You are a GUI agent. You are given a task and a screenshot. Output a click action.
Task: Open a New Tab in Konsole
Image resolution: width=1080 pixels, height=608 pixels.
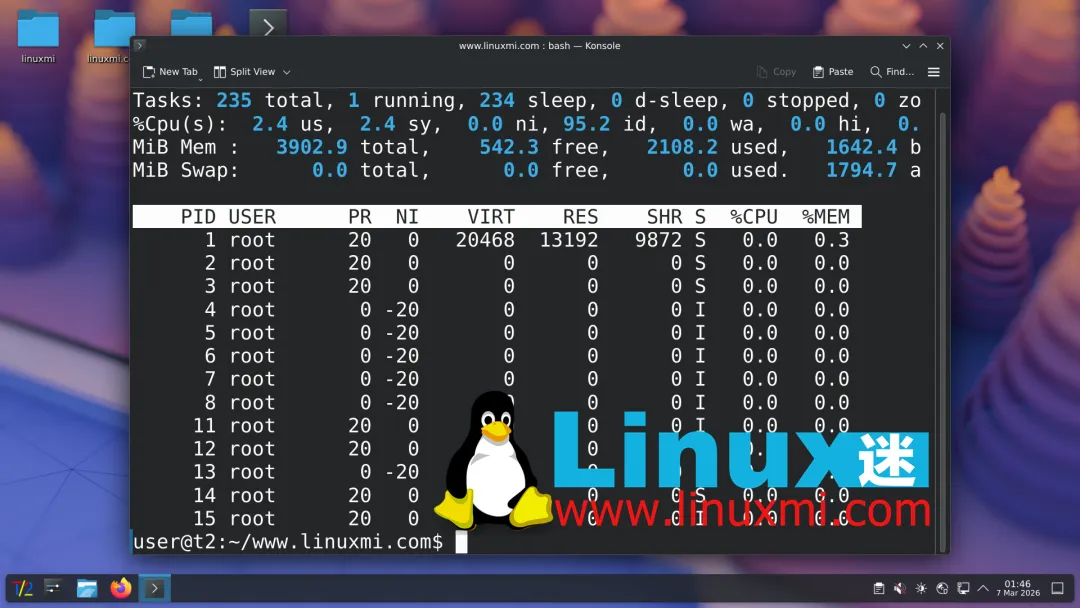coord(169,72)
